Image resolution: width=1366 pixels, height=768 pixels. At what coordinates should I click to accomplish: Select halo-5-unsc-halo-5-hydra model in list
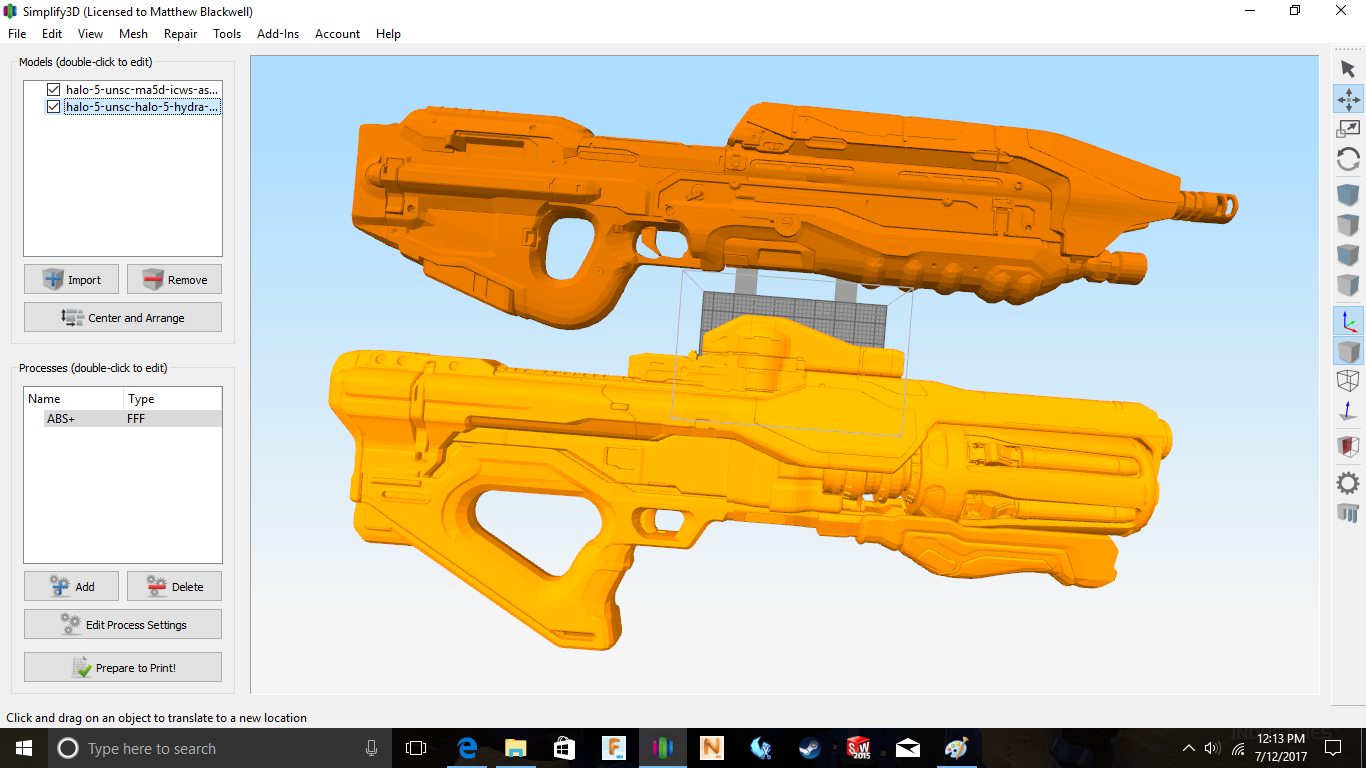click(142, 106)
